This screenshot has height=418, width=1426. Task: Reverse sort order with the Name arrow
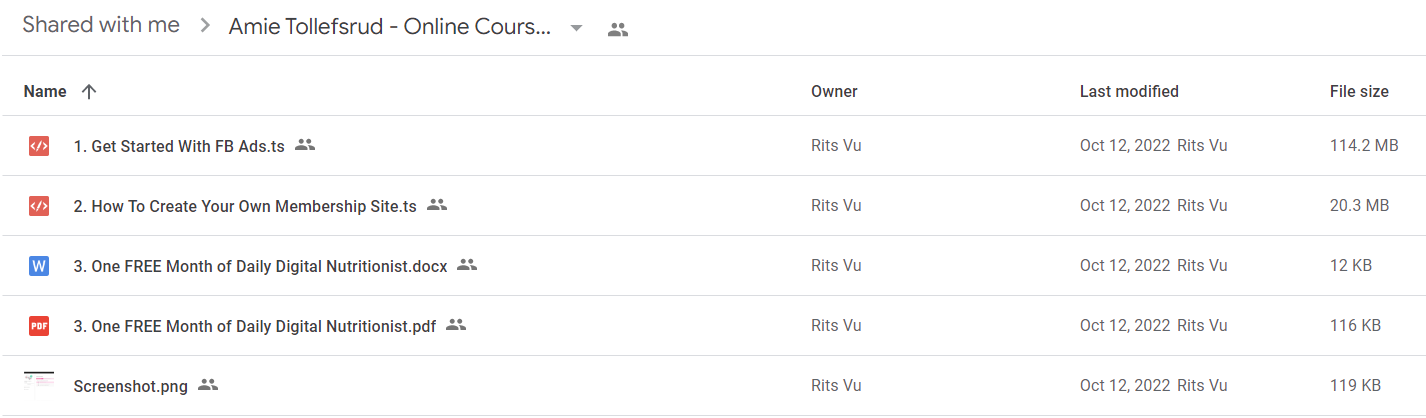(89, 91)
